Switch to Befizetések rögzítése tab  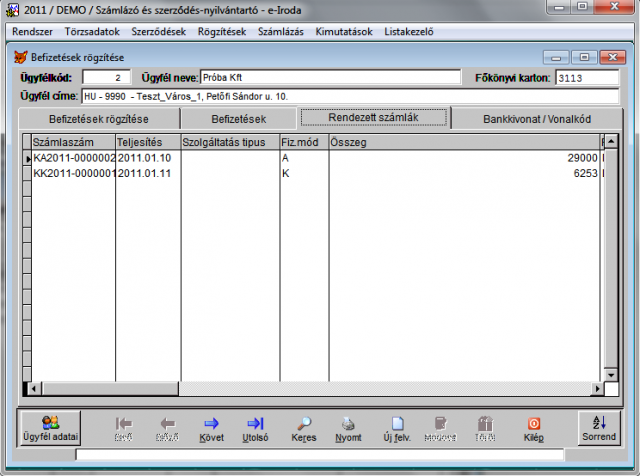pyautogui.click(x=99, y=119)
